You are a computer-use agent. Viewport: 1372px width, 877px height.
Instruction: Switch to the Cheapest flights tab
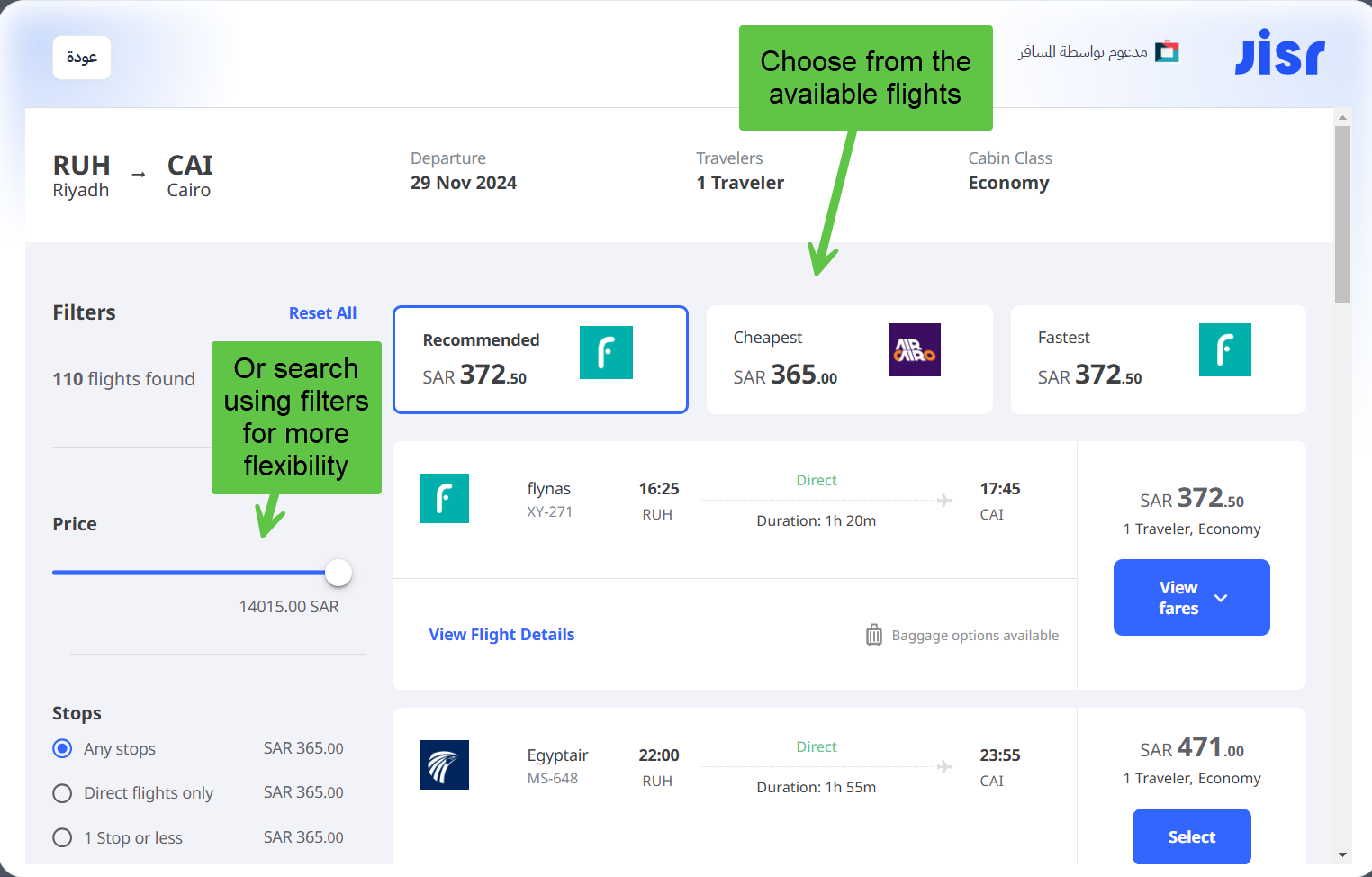(849, 359)
